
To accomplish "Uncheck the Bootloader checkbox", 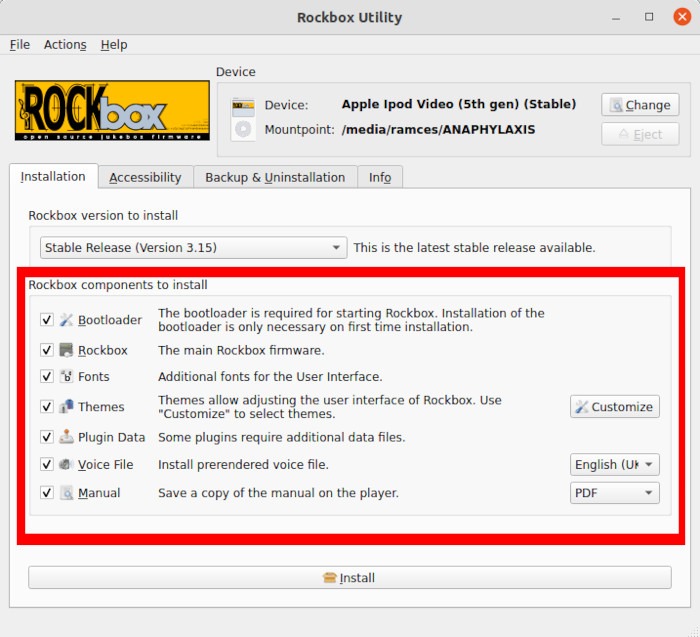I will pos(46,320).
